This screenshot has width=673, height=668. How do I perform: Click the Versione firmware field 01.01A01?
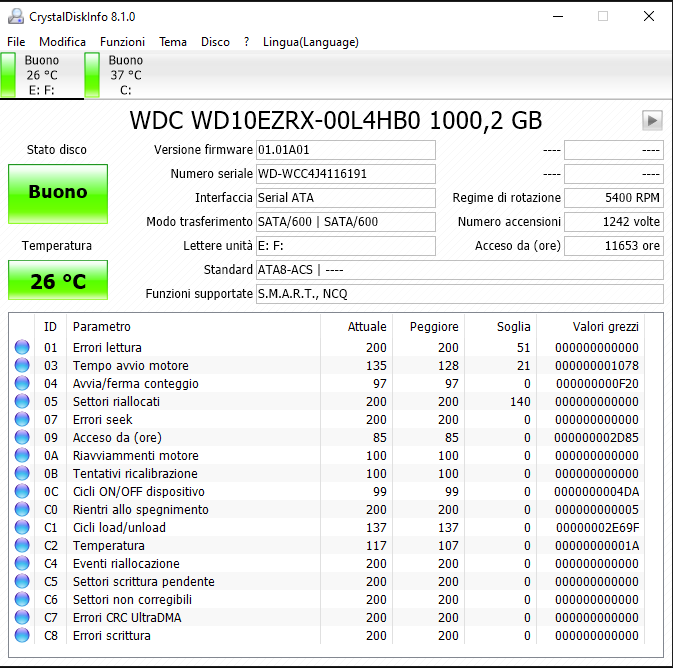pos(346,150)
